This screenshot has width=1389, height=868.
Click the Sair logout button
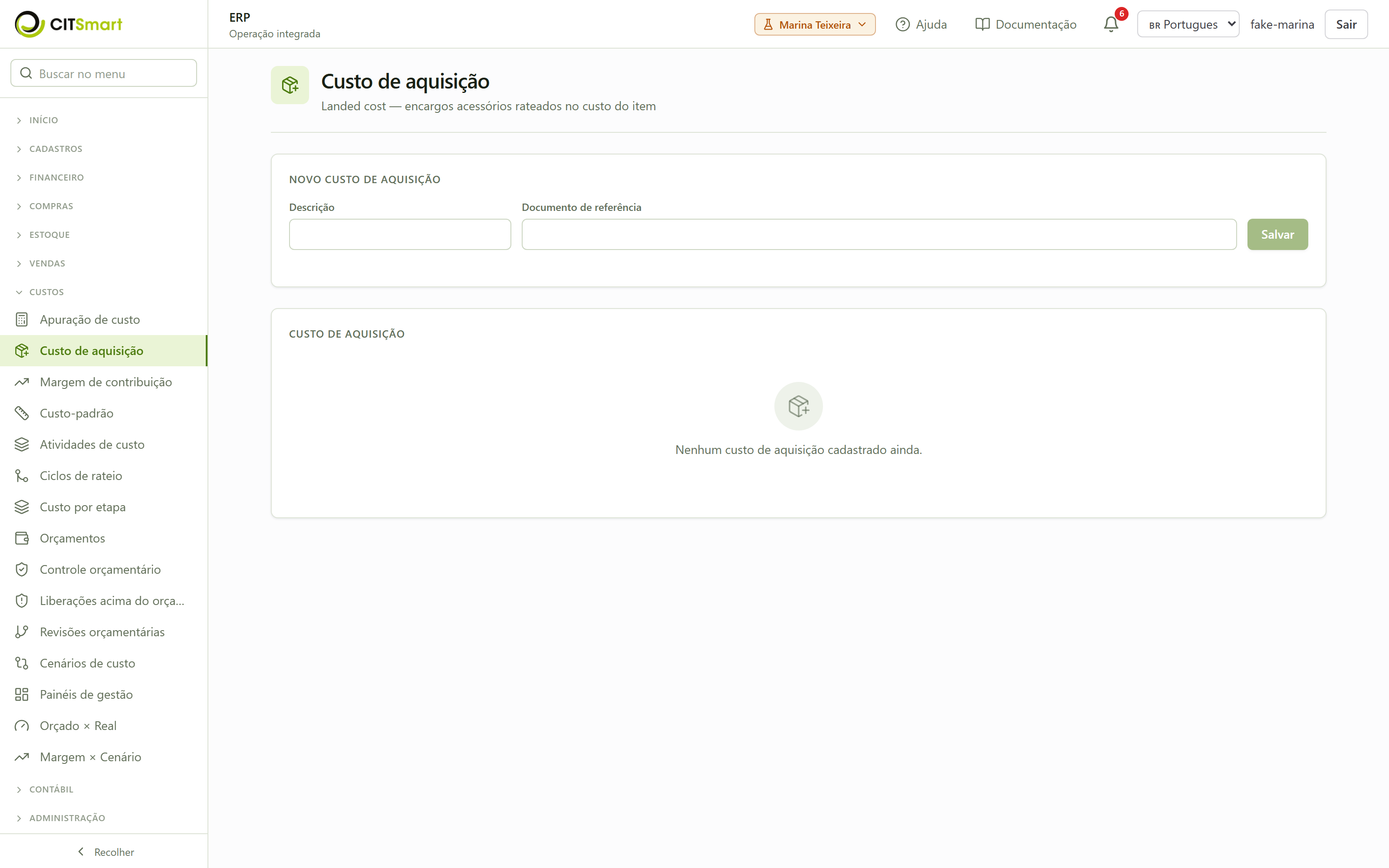[x=1346, y=24]
